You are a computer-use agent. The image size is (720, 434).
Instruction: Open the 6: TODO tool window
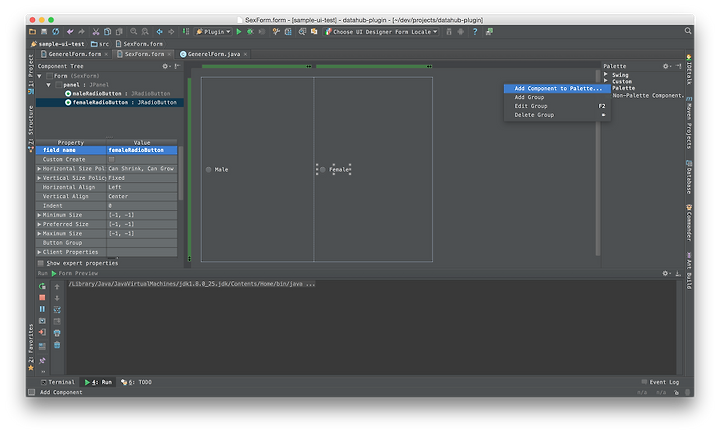(136, 382)
